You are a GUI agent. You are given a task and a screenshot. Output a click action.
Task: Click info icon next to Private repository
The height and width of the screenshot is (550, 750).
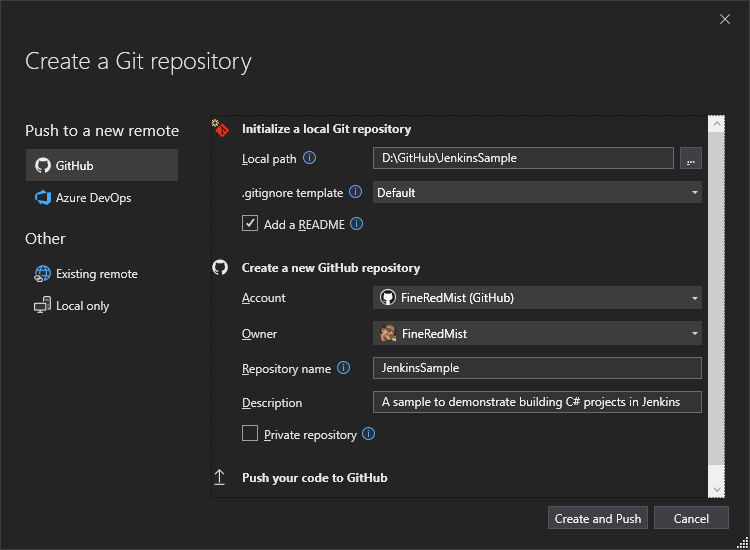368,433
